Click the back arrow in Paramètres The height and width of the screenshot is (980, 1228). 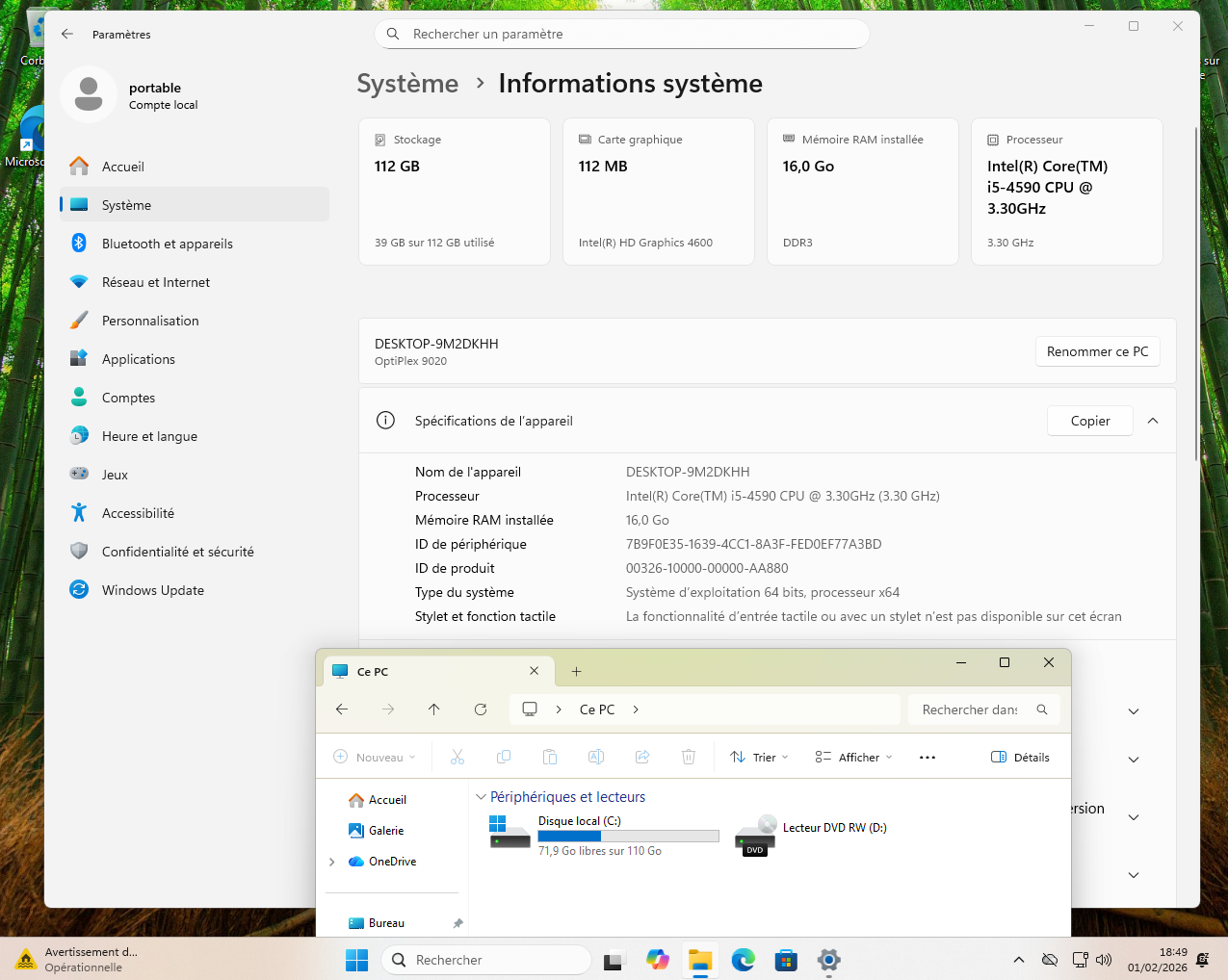[x=67, y=34]
